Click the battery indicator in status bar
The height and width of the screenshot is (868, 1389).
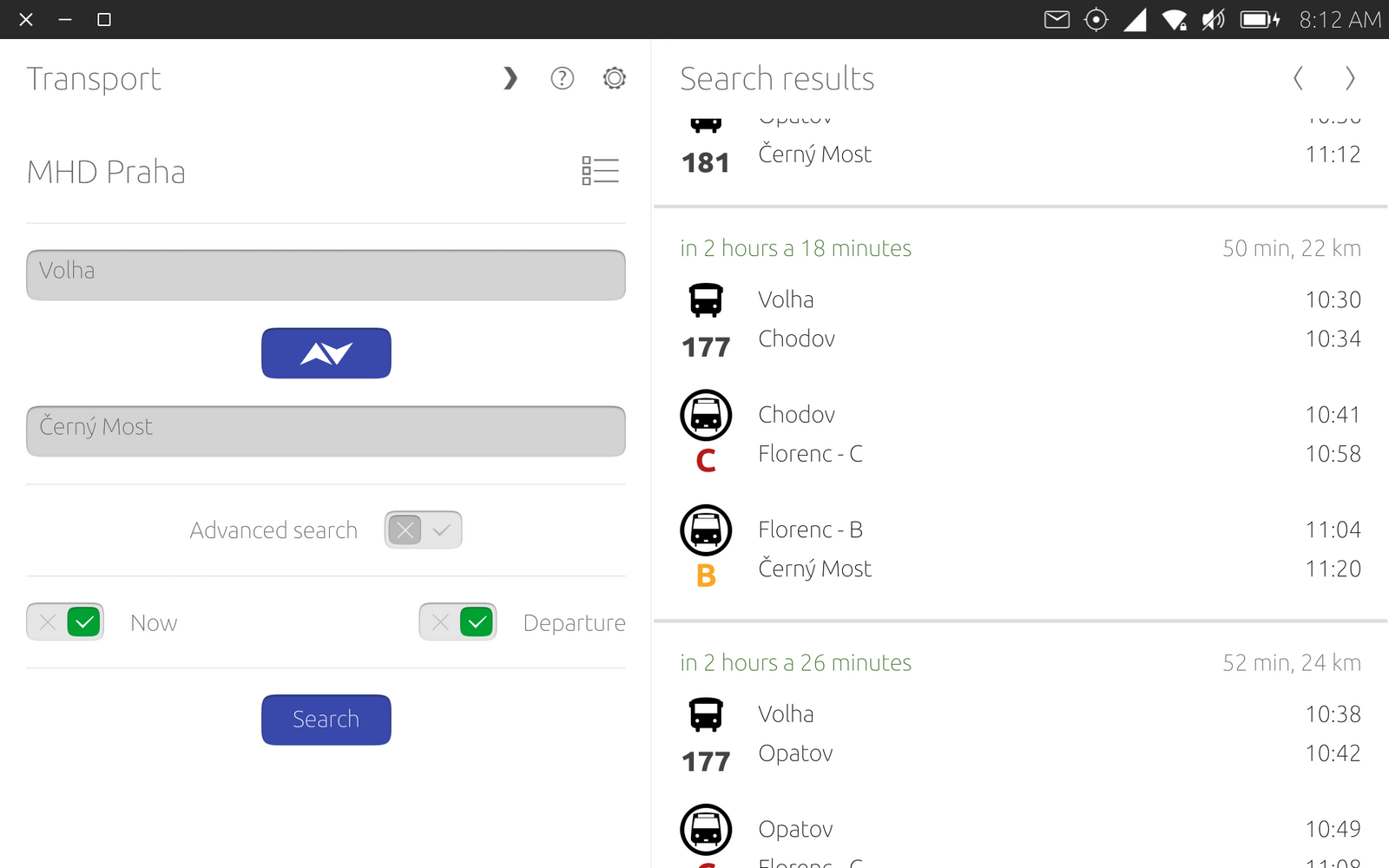pyautogui.click(x=1260, y=19)
